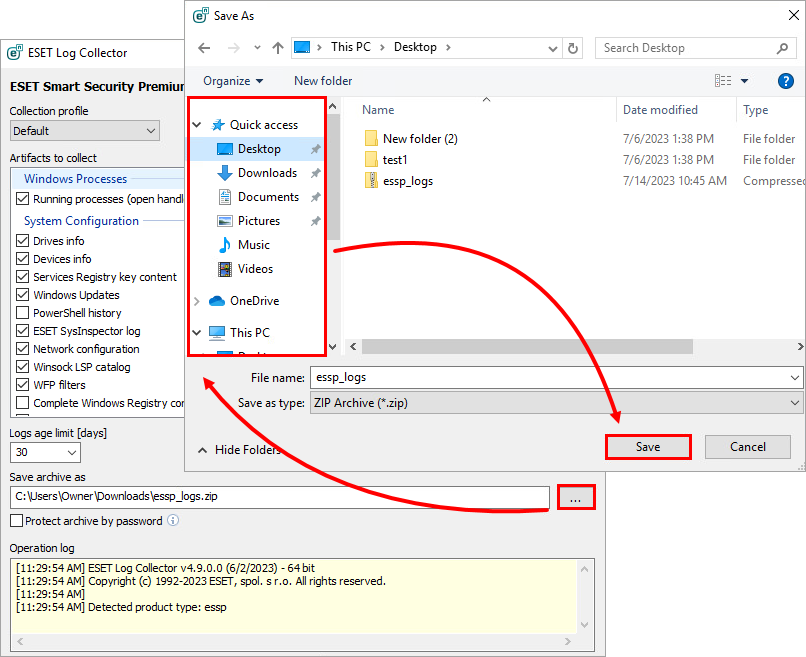The image size is (806, 657).
Task: Click New folder in Save As toolbar
Action: (323, 81)
